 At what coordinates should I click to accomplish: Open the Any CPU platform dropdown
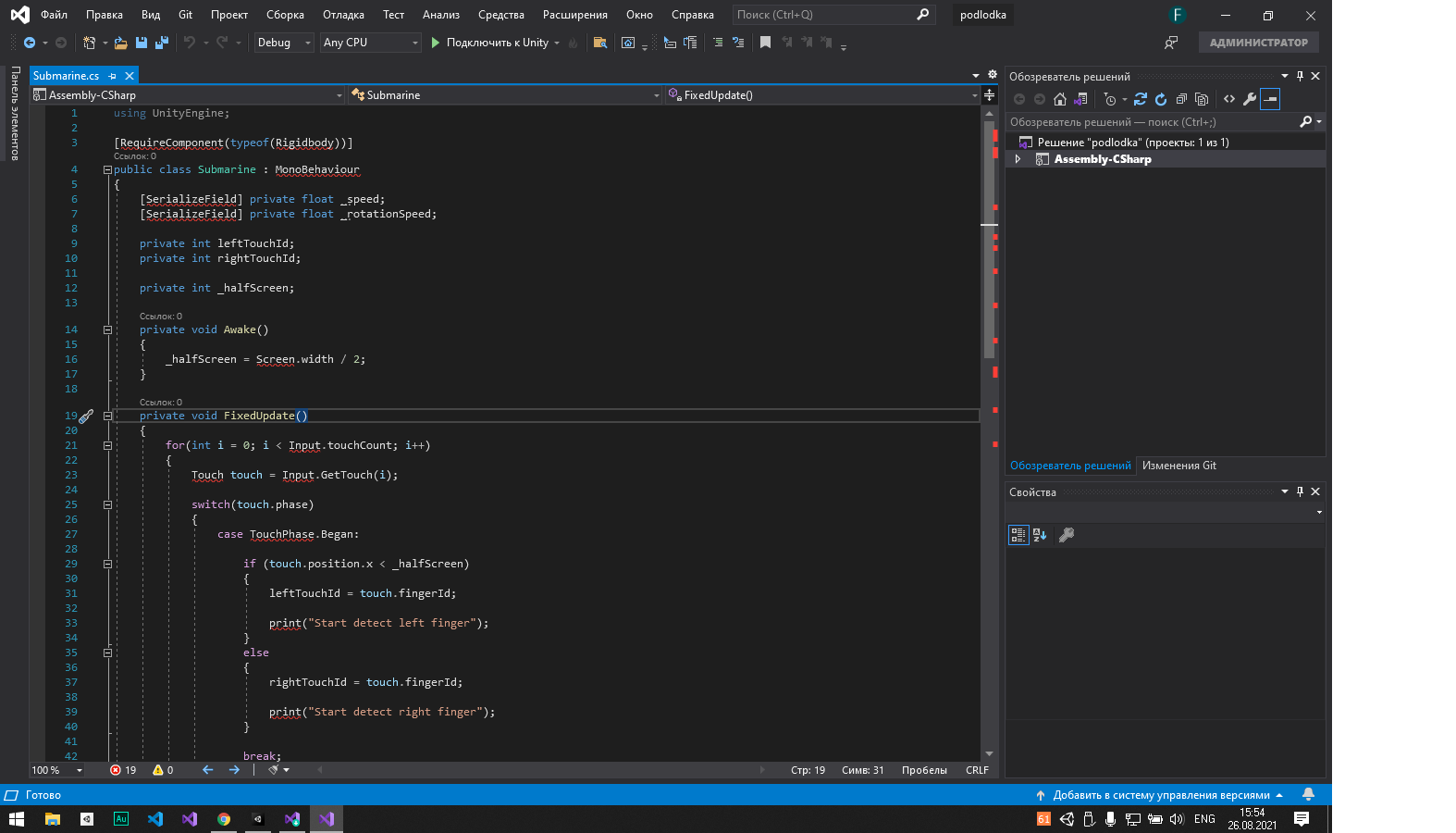pyautogui.click(x=370, y=43)
